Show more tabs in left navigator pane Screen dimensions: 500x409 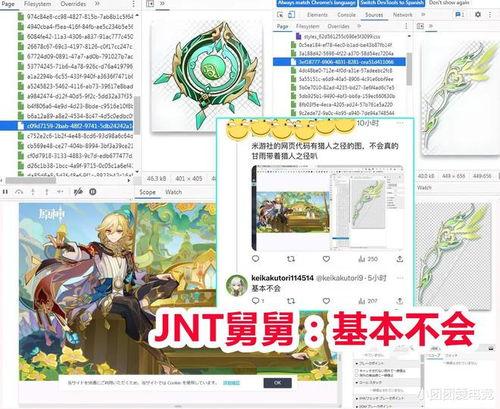pyautogui.click(x=97, y=4)
